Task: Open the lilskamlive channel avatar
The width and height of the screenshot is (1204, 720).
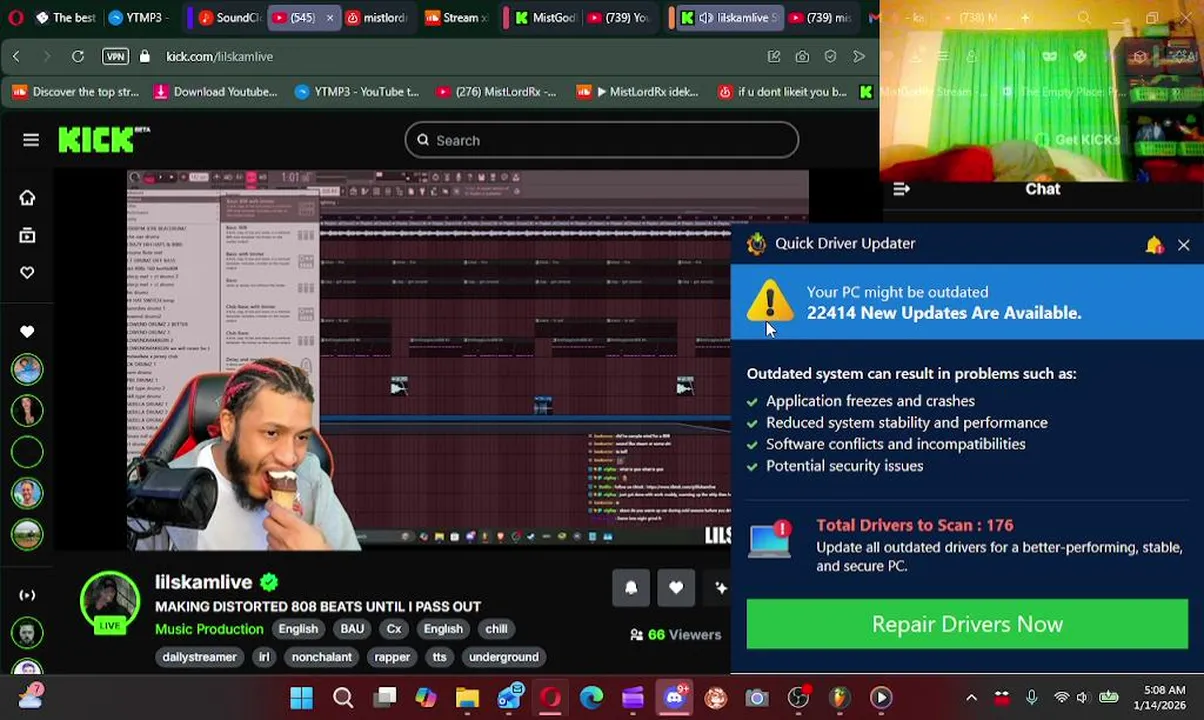Action: coord(110,603)
